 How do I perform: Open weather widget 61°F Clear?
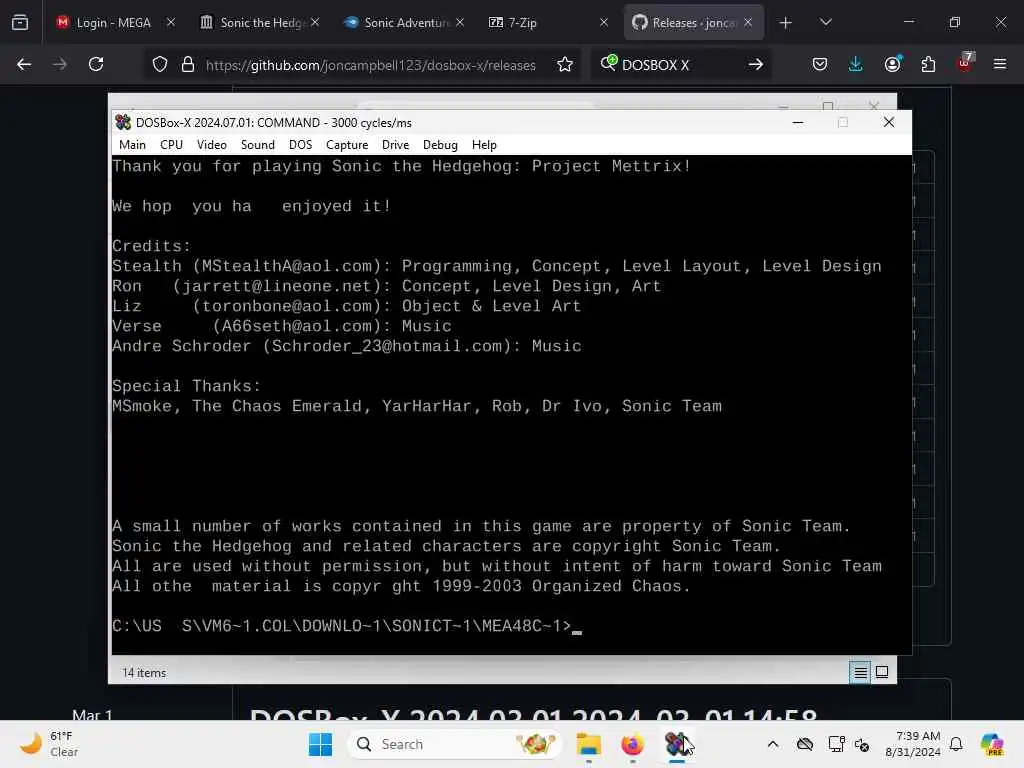[x=49, y=744]
